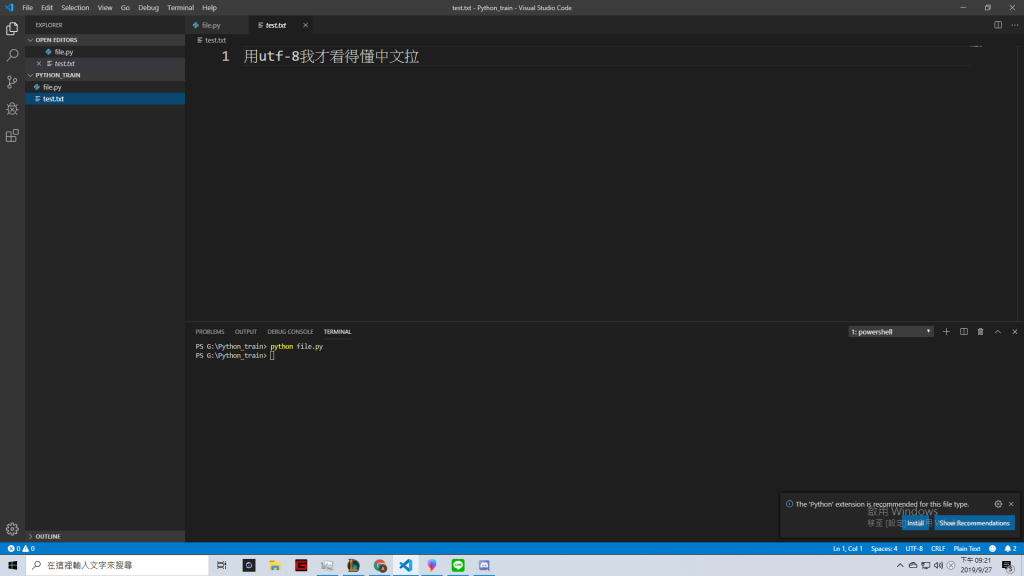Close the test.txt editor tab
The height and width of the screenshot is (576, 1024).
(305, 25)
